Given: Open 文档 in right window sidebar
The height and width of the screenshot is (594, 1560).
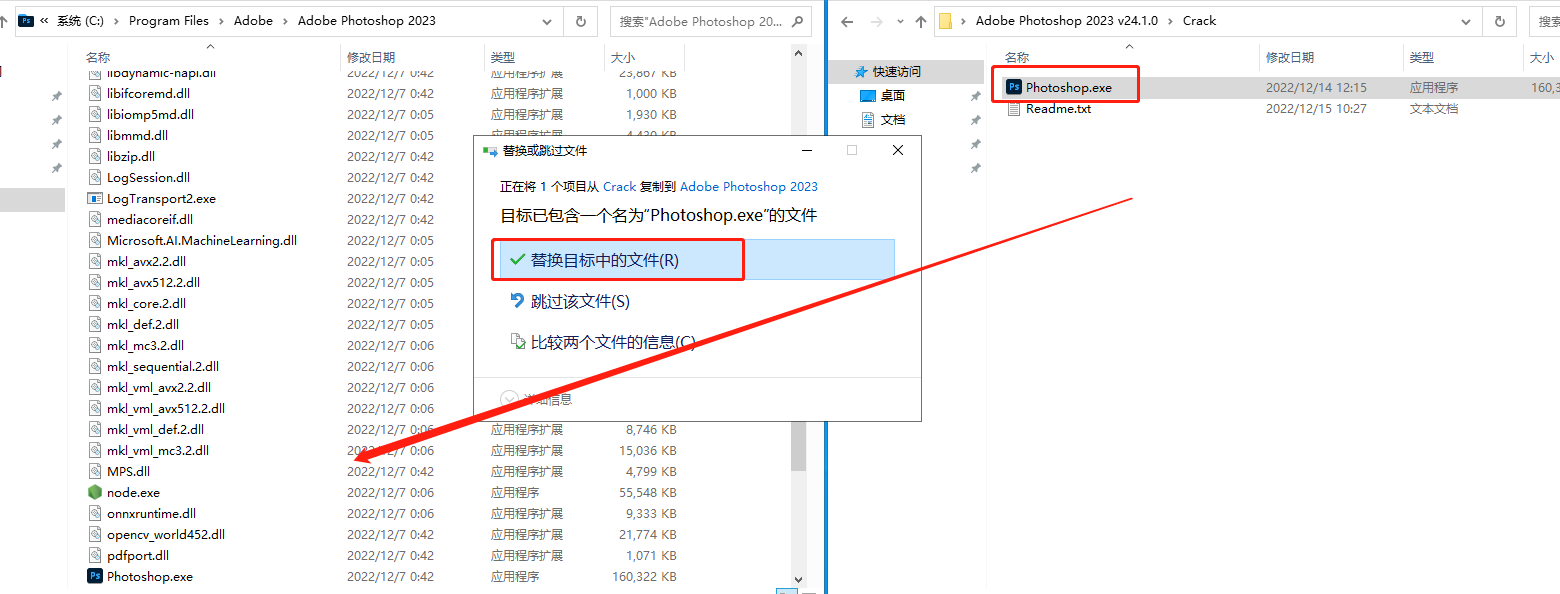Looking at the screenshot, I should (x=892, y=119).
